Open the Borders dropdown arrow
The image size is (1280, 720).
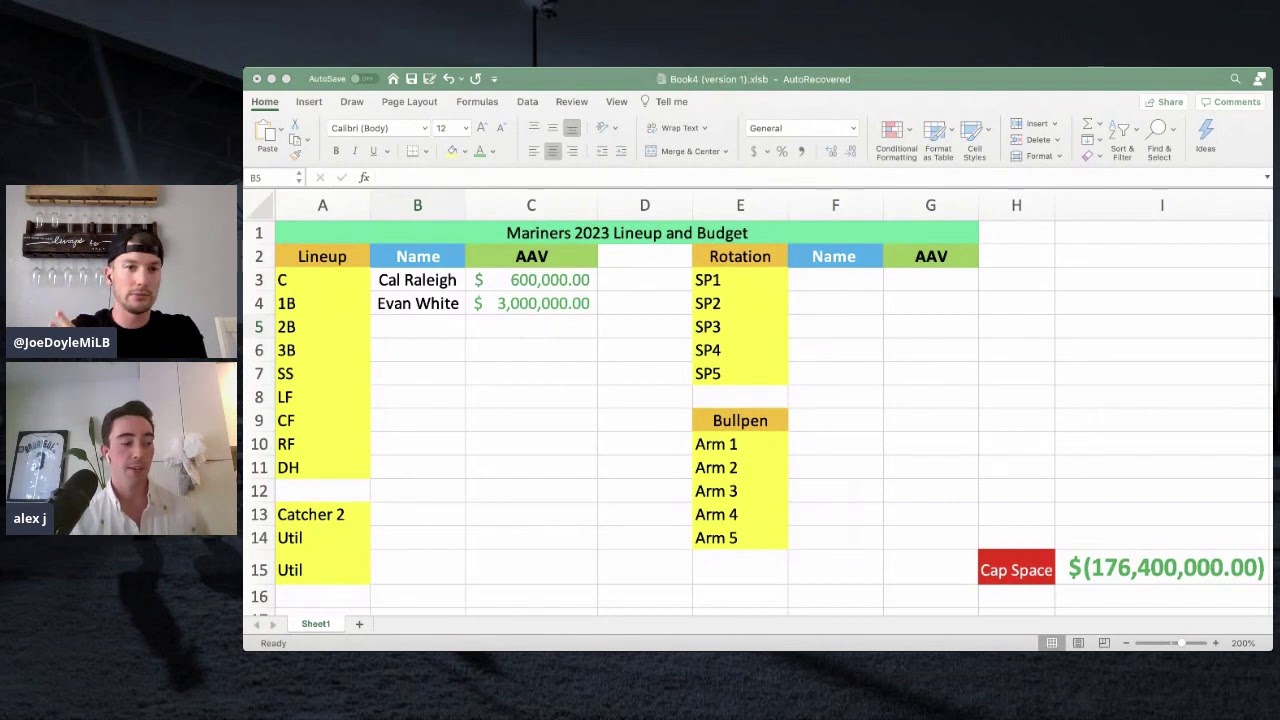point(426,152)
